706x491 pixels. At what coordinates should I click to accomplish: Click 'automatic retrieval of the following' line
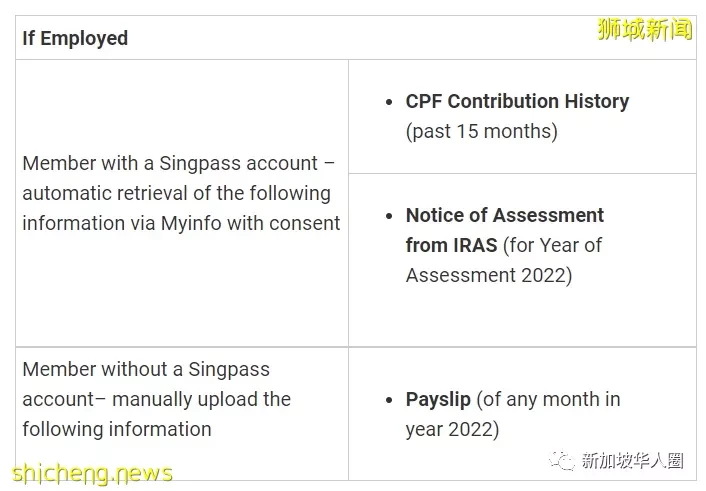pos(176,193)
